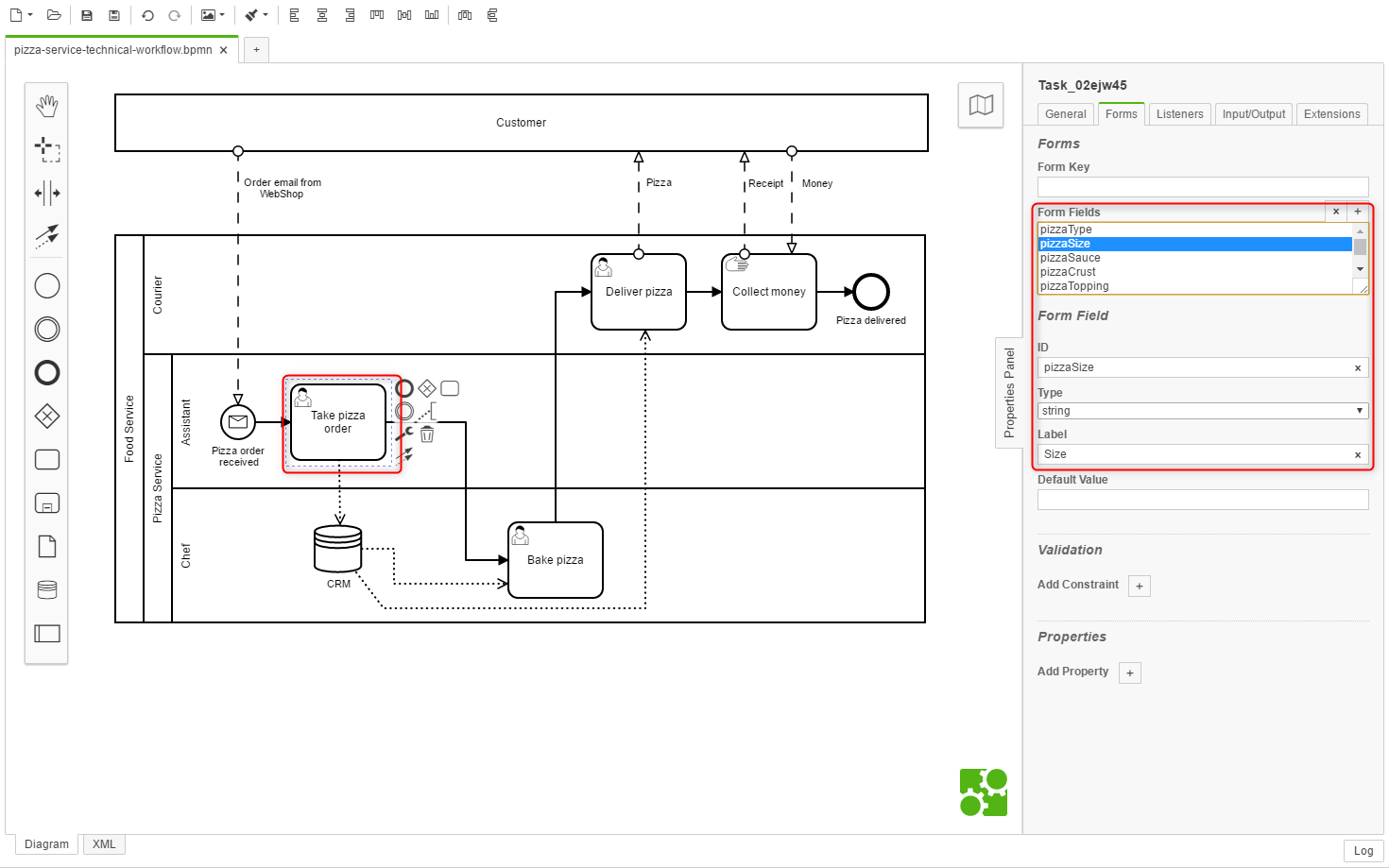Add a data store reference from palette

[x=46, y=590]
